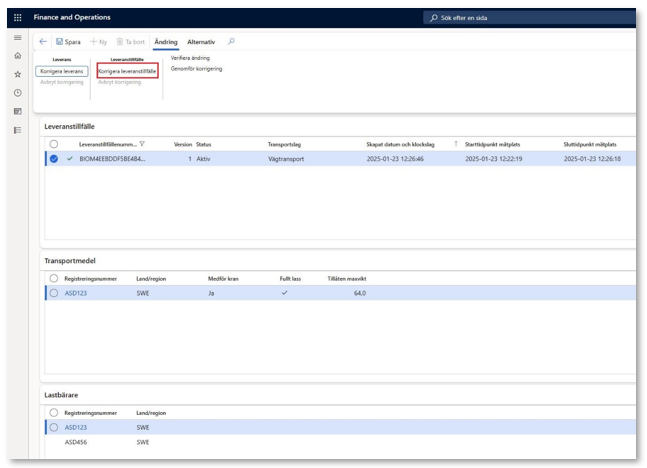The width and height of the screenshot is (647, 468).
Task: Open the Status column header menu
Action: point(203,144)
